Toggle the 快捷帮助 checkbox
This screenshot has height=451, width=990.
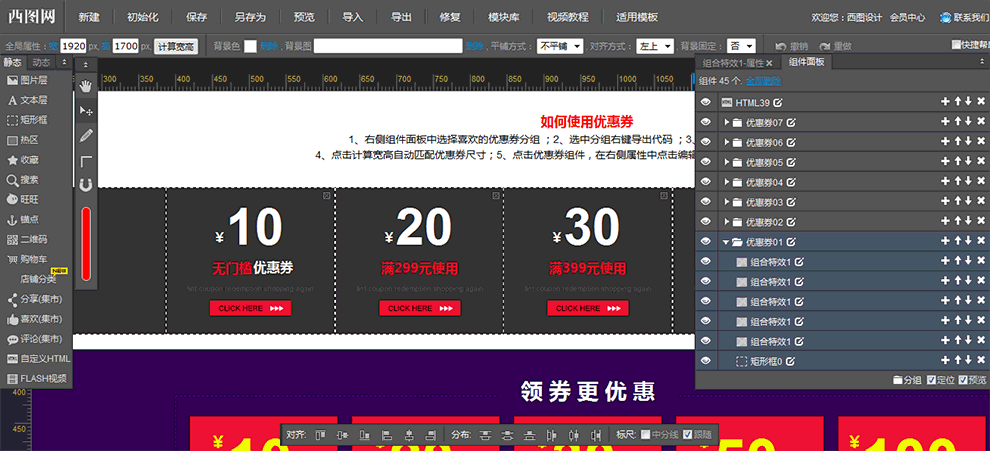tap(956, 45)
